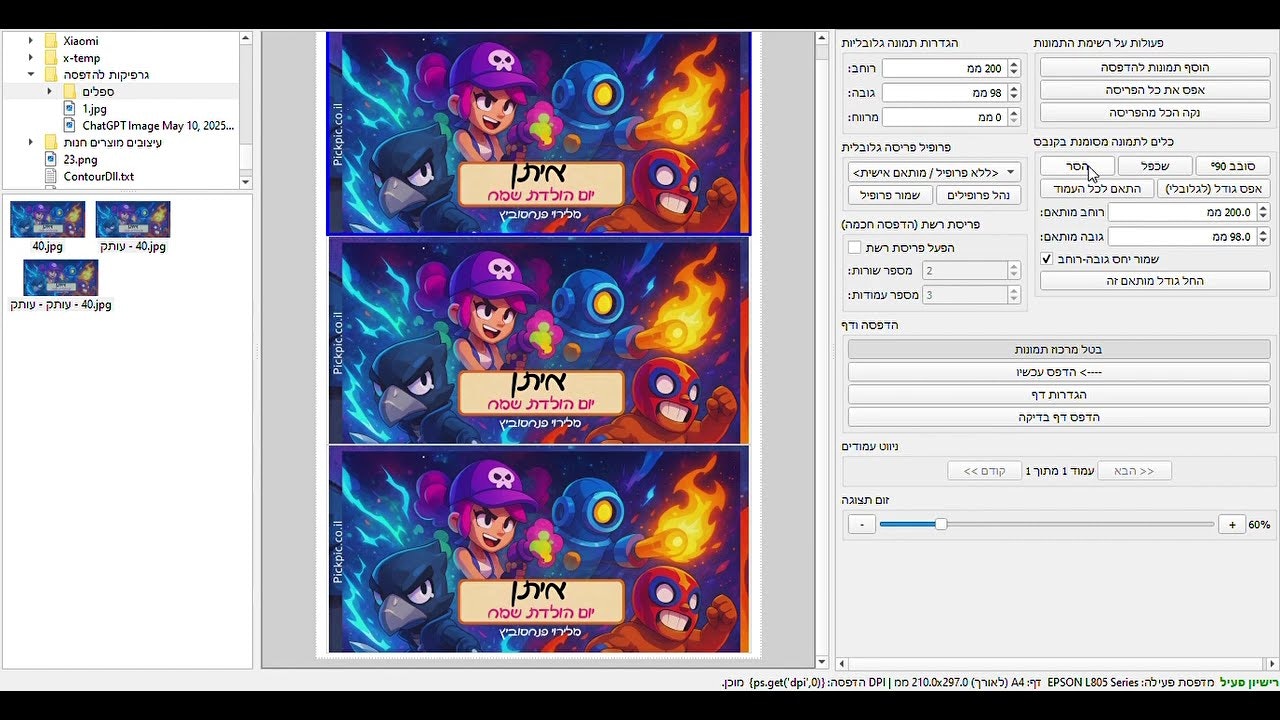
Task: Click נקה הכל מהפריסה clear all button
Action: 1155,113
